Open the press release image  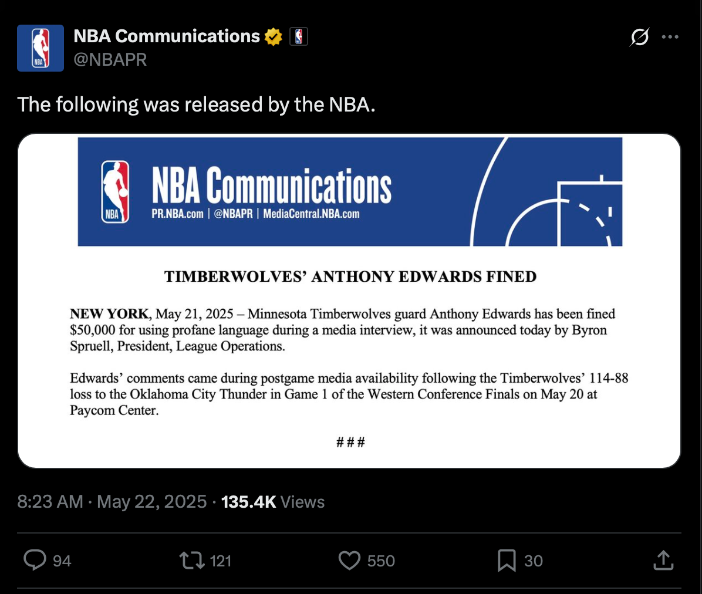[x=350, y=301]
